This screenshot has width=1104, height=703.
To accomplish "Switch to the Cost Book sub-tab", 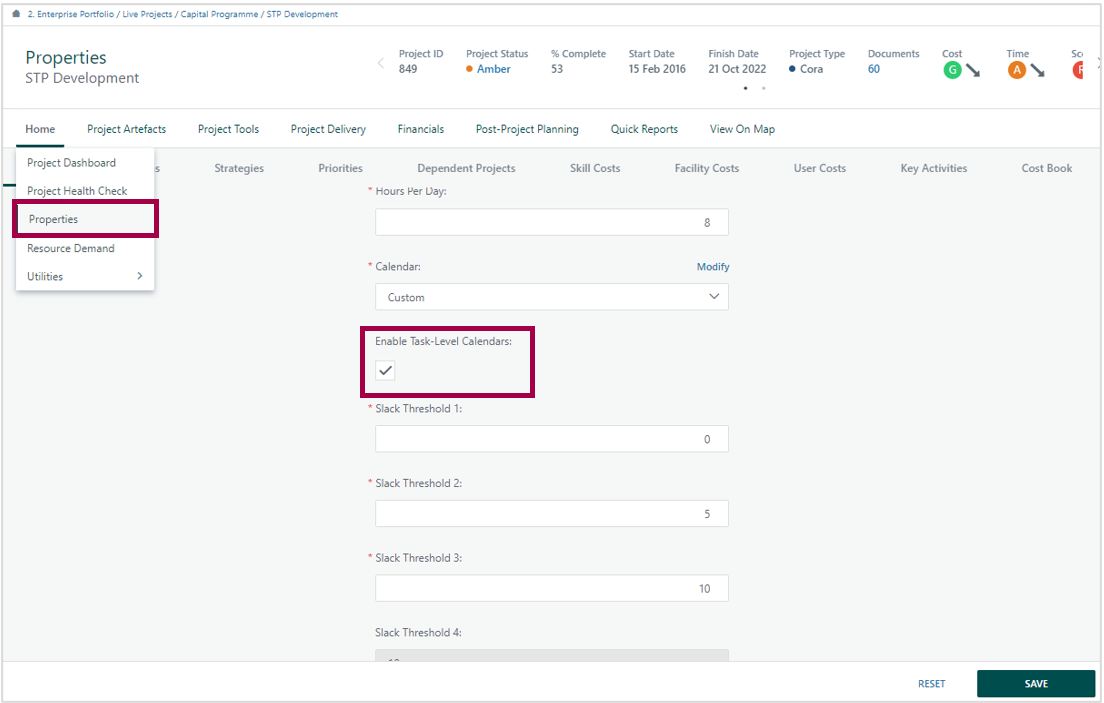I will pos(1047,168).
